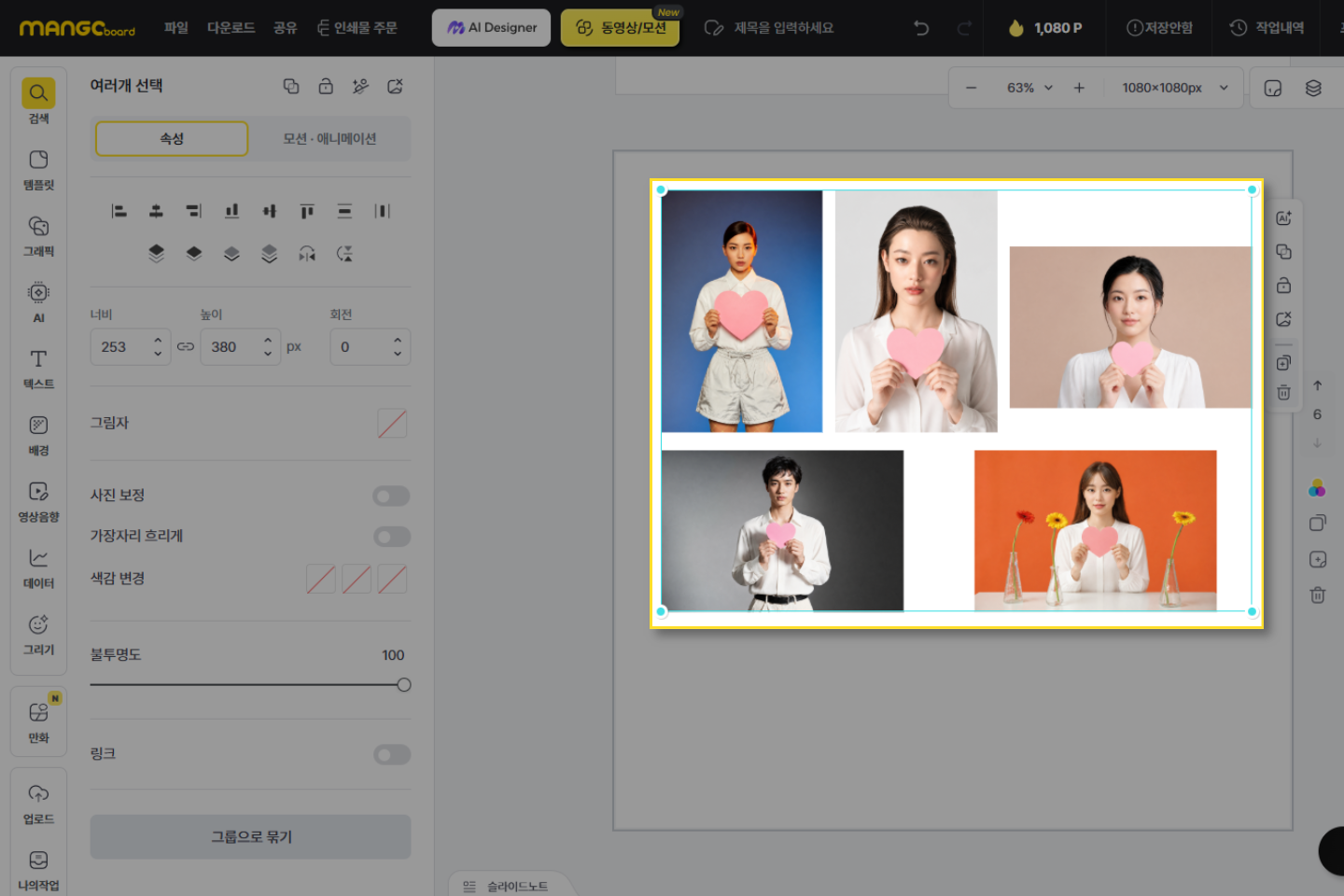The width and height of the screenshot is (1344, 896).
Task: Turn on the 링크 toggle
Action: [391, 754]
